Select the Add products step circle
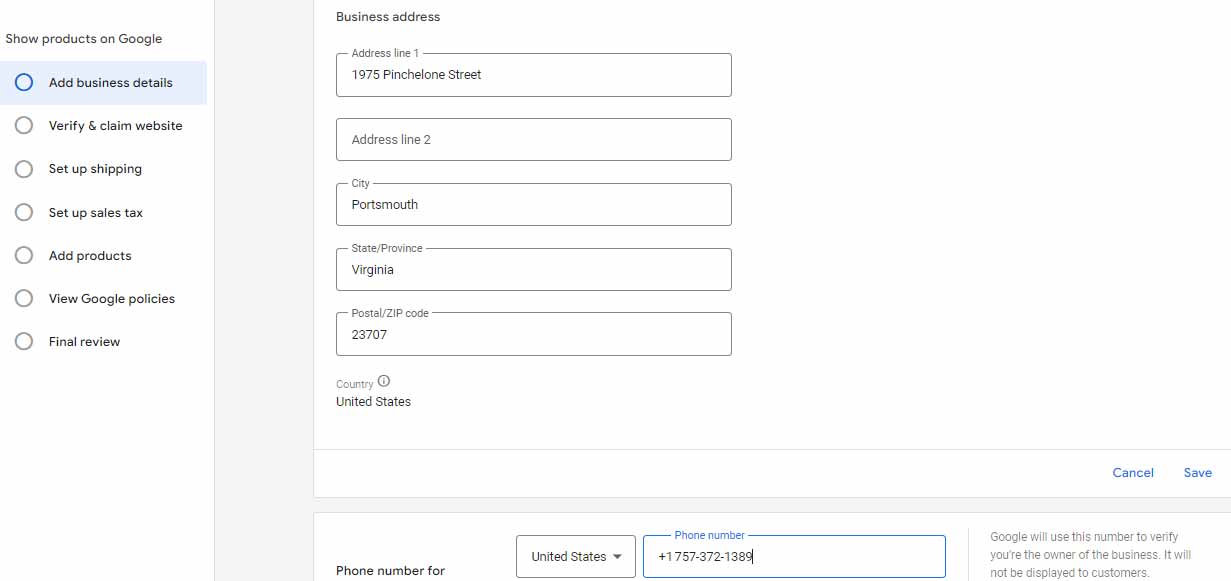The width and height of the screenshot is (1231, 581). (24, 255)
